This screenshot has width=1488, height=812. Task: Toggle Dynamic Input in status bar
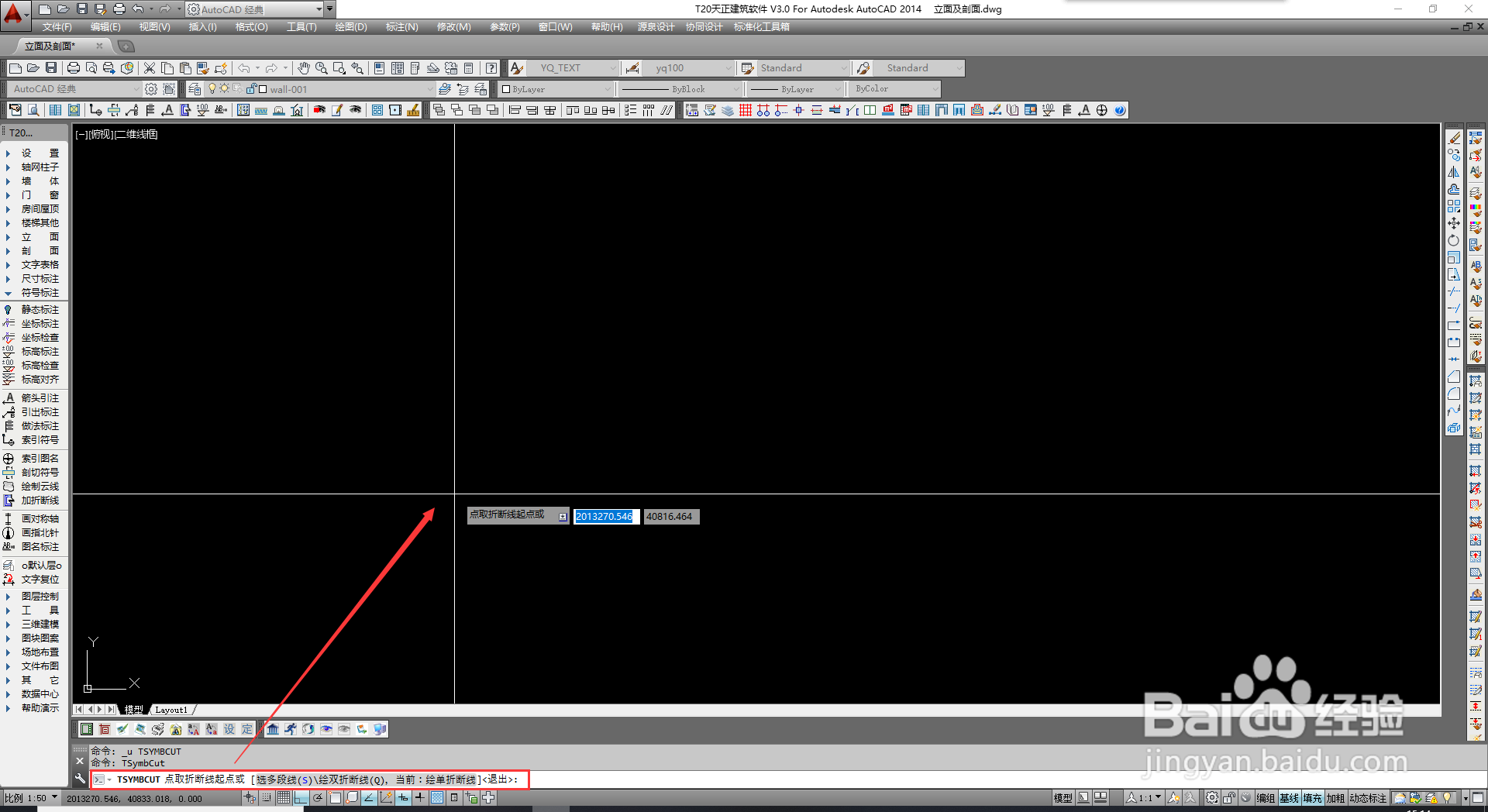(403, 797)
